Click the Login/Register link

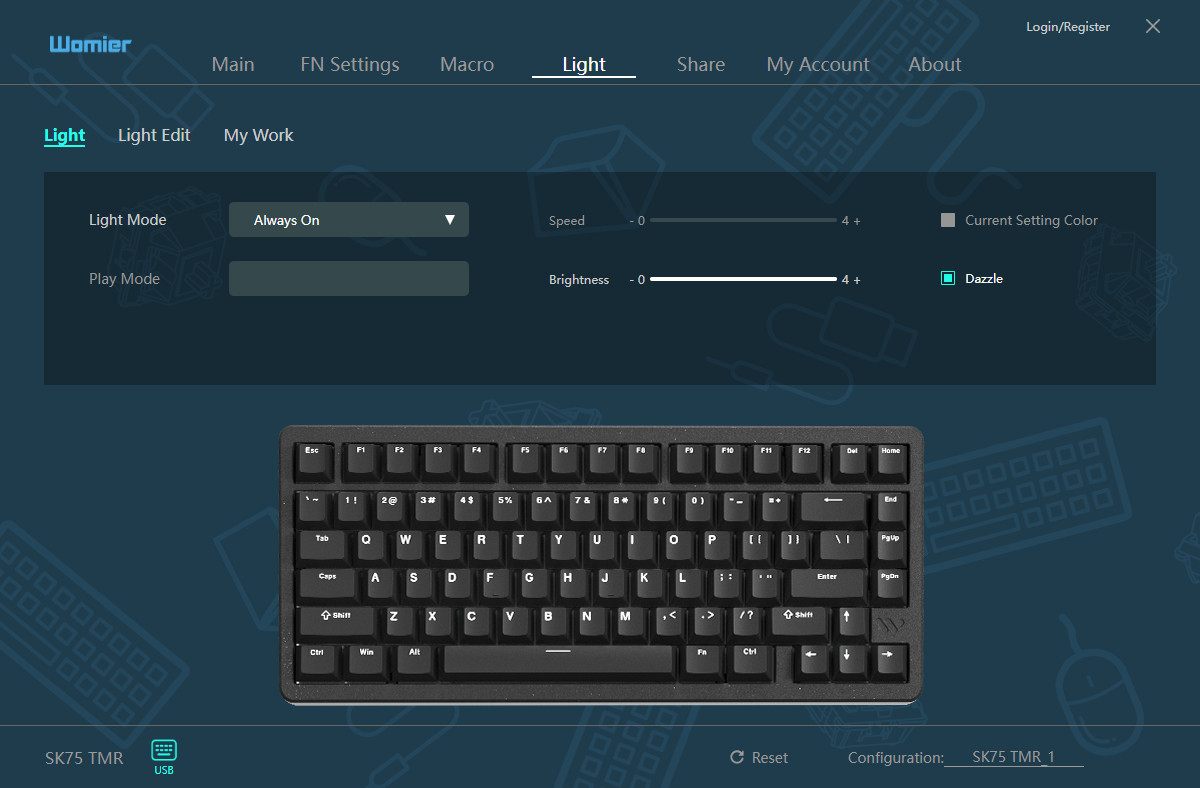1068,27
